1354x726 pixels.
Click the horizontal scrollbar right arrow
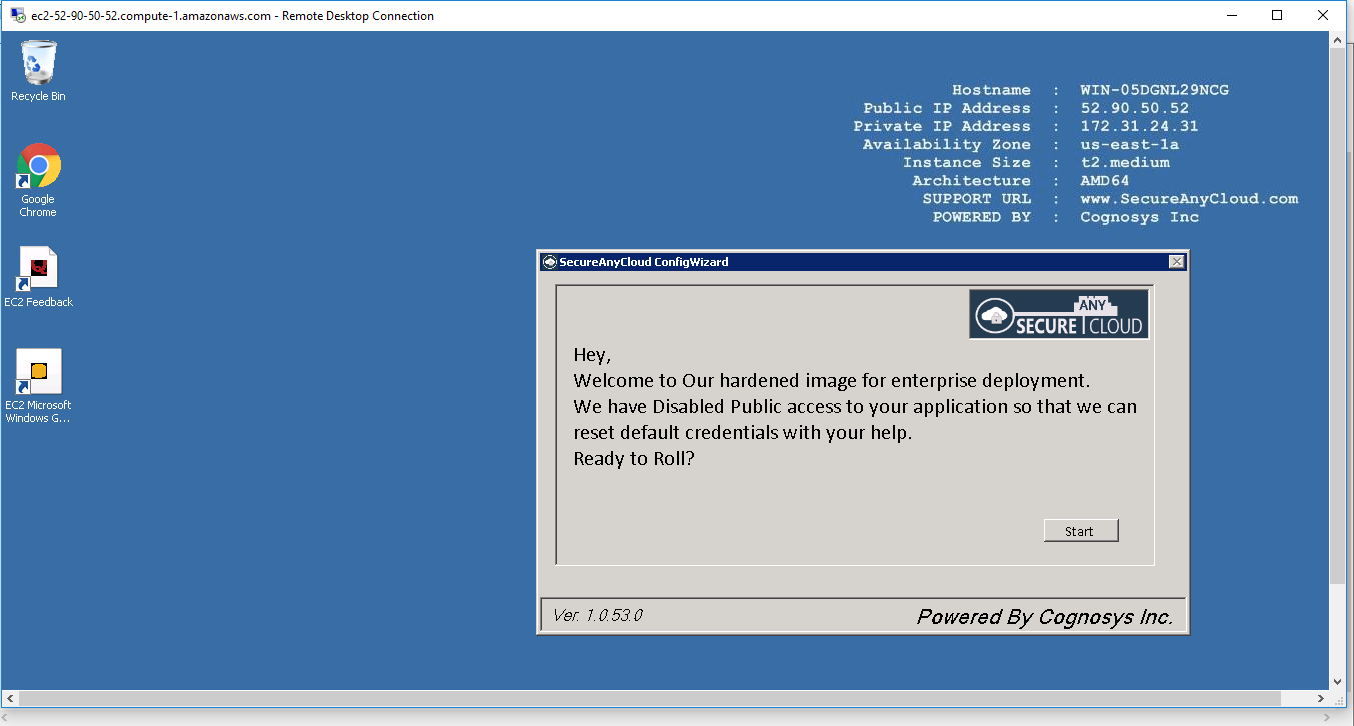click(1321, 698)
